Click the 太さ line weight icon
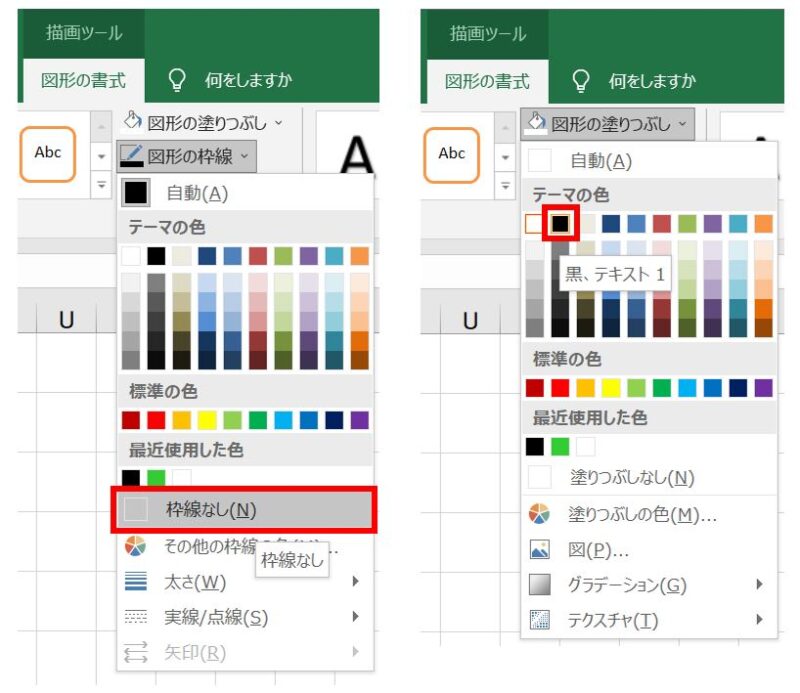 point(136,581)
